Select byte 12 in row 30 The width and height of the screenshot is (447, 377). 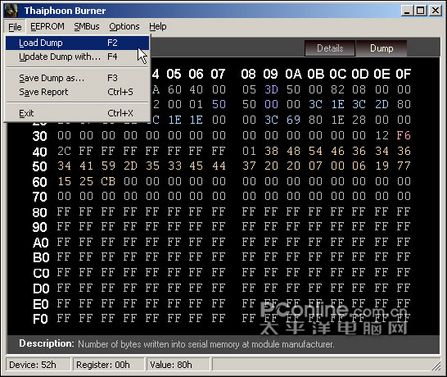pyautogui.click(x=382, y=135)
